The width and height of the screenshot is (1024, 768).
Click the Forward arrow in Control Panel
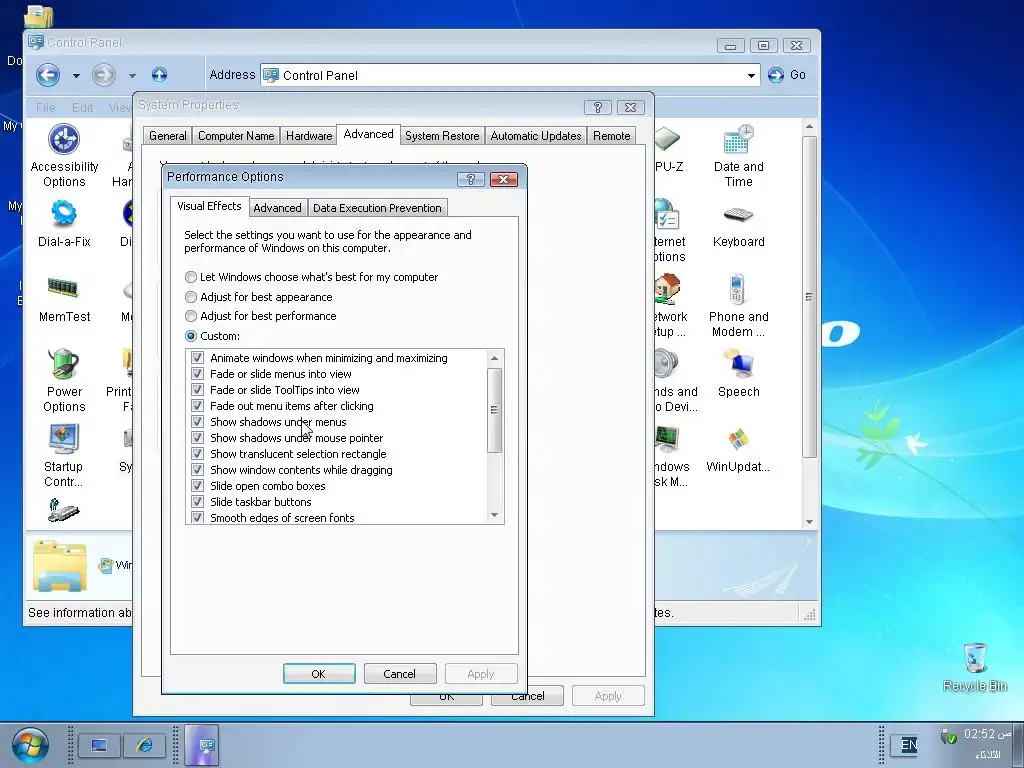[103, 75]
